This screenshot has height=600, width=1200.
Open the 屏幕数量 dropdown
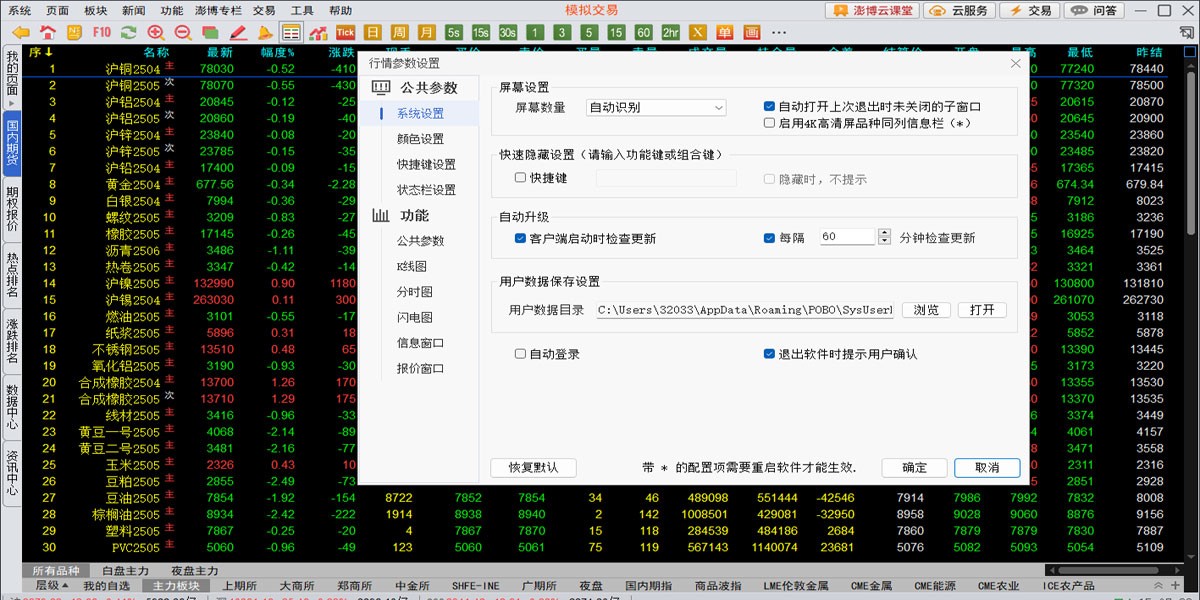click(656, 107)
